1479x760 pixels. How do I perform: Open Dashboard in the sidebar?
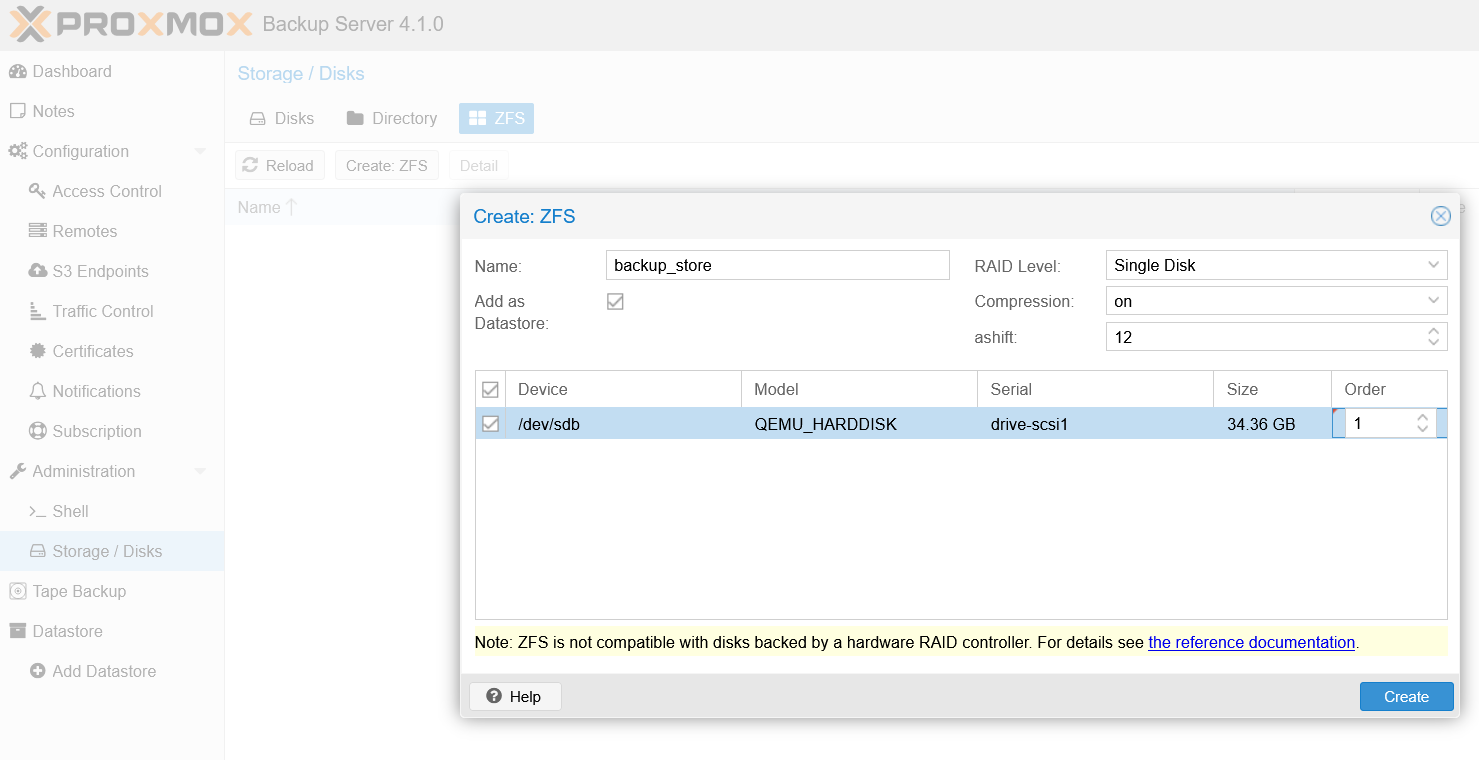(x=112, y=71)
